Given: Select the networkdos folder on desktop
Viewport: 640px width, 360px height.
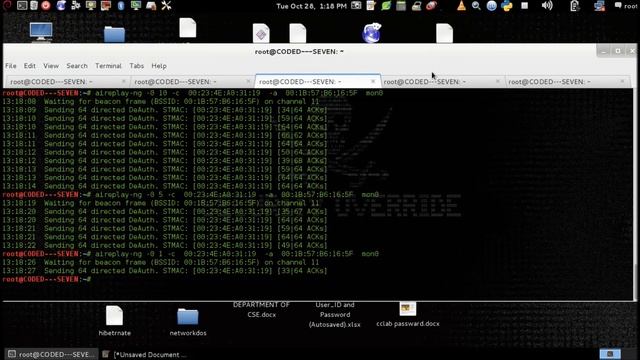Looking at the screenshot, I should click(x=188, y=322).
